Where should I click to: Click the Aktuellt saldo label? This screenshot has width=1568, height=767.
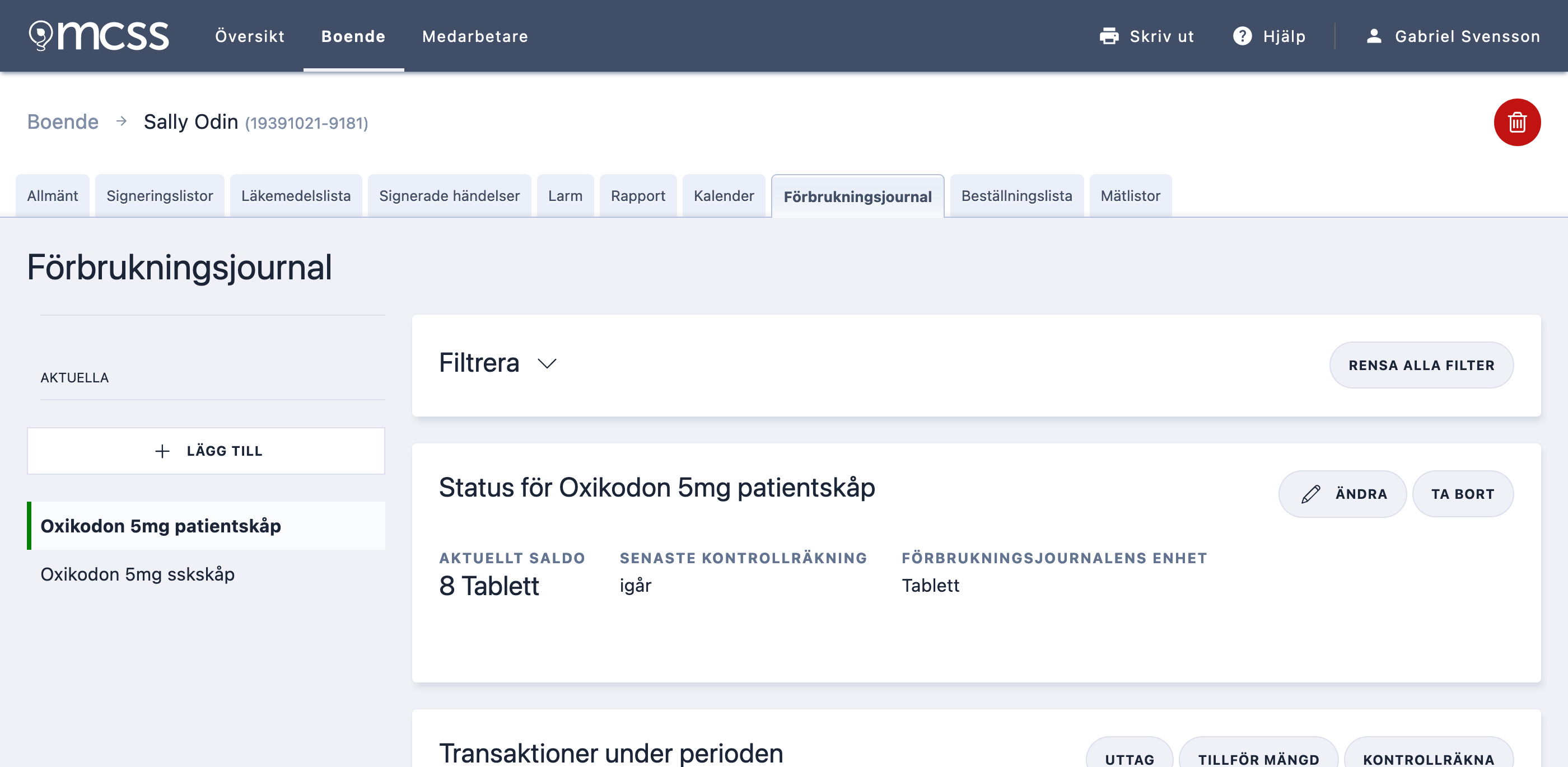512,558
